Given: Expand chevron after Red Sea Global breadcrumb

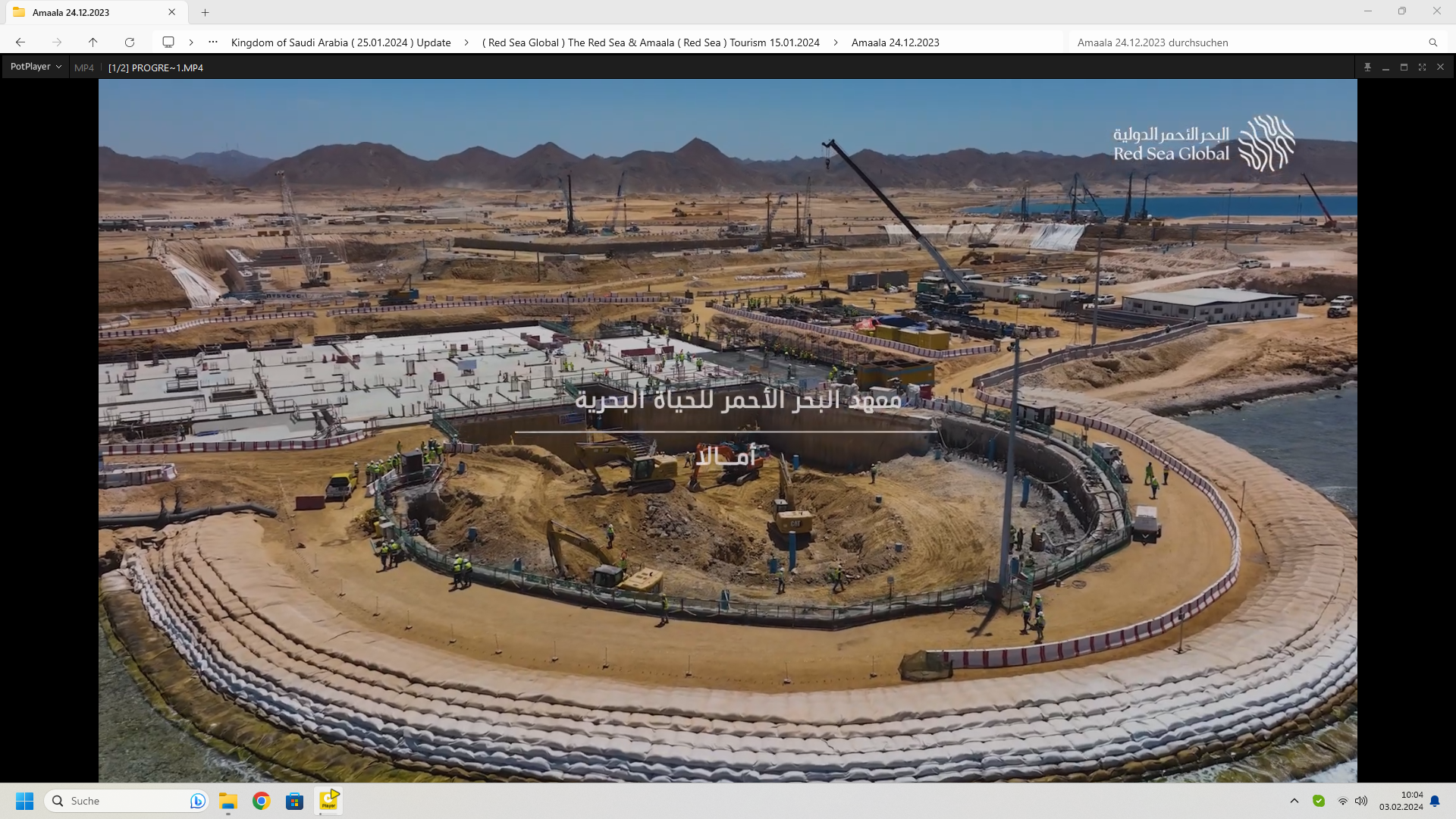Looking at the screenshot, I should [x=836, y=42].
